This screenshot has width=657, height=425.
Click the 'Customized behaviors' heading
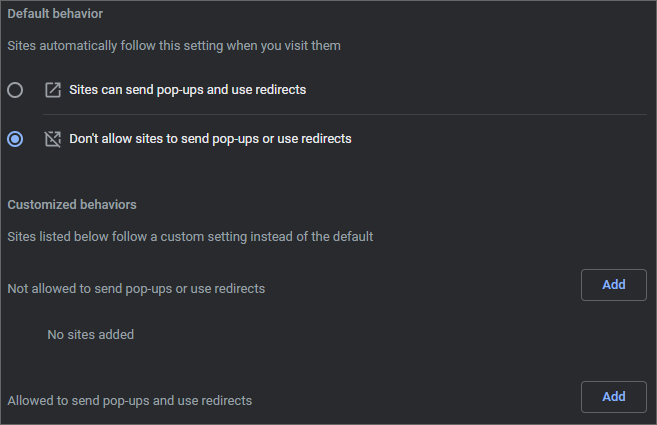pos(72,204)
